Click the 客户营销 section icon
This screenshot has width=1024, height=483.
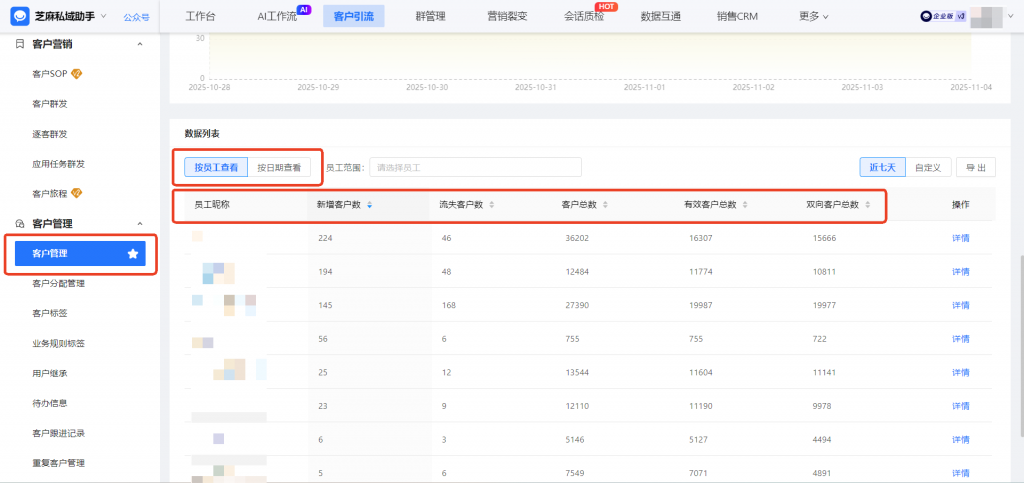20,44
